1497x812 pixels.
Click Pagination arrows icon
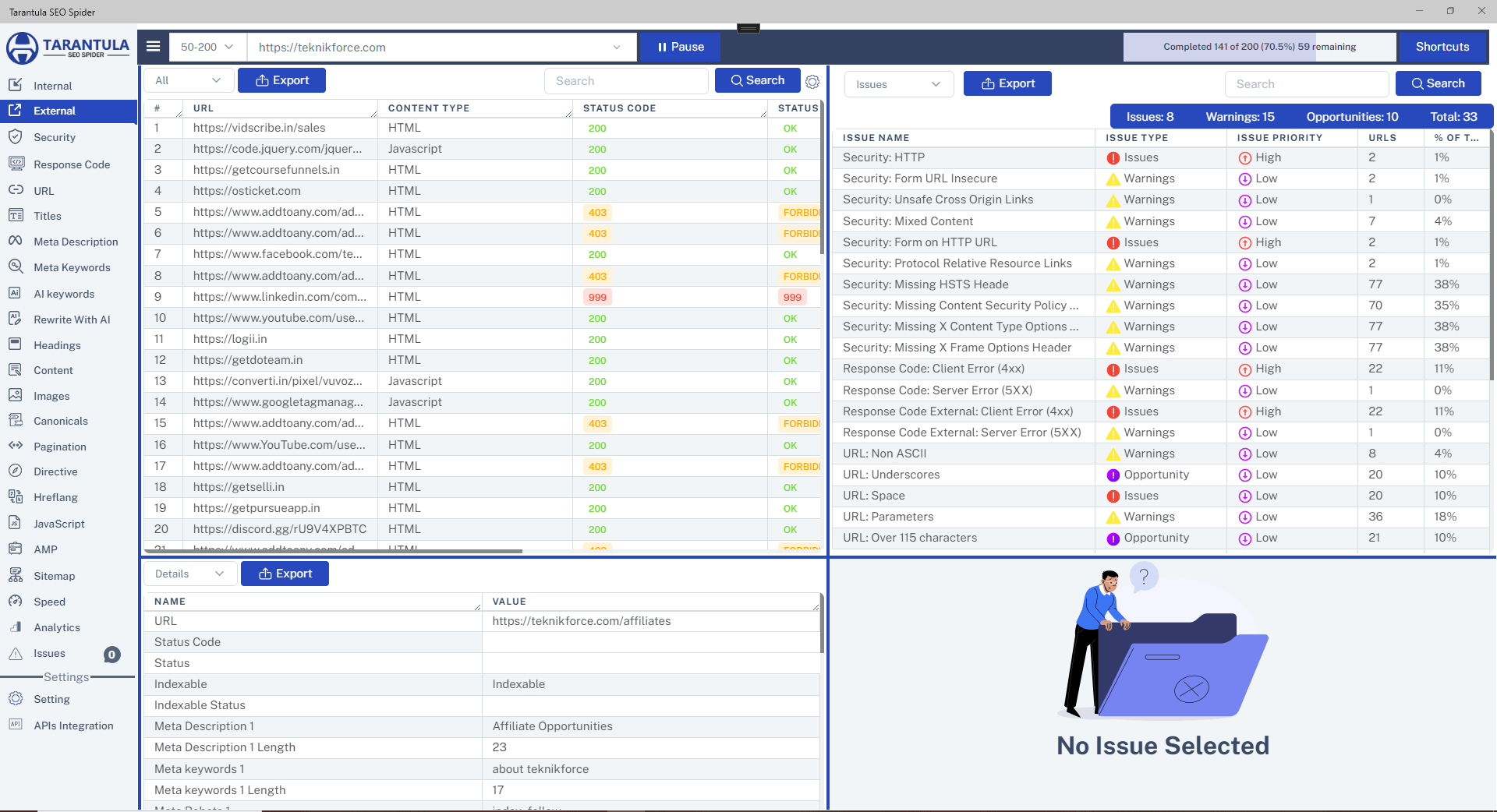click(16, 446)
